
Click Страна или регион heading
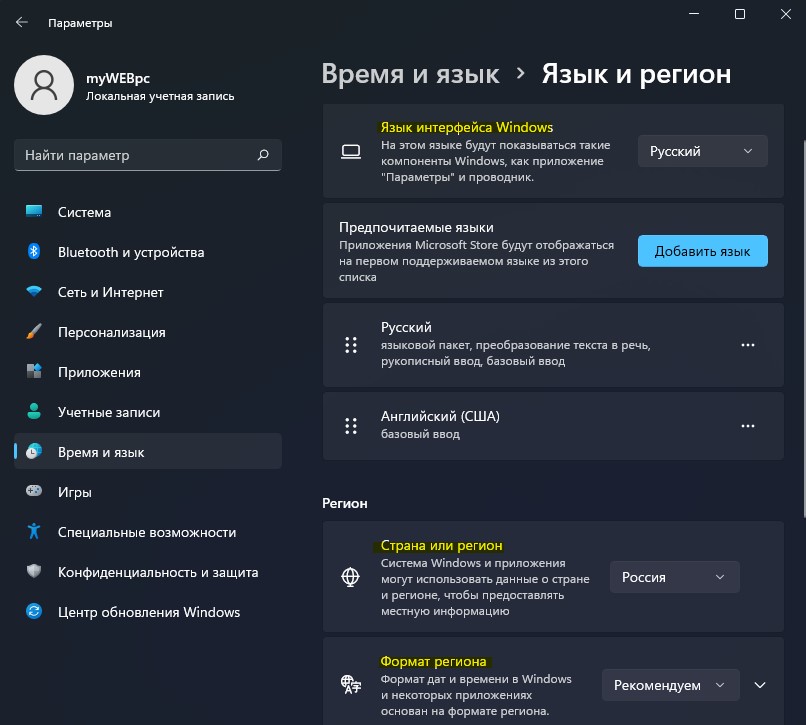tap(441, 545)
